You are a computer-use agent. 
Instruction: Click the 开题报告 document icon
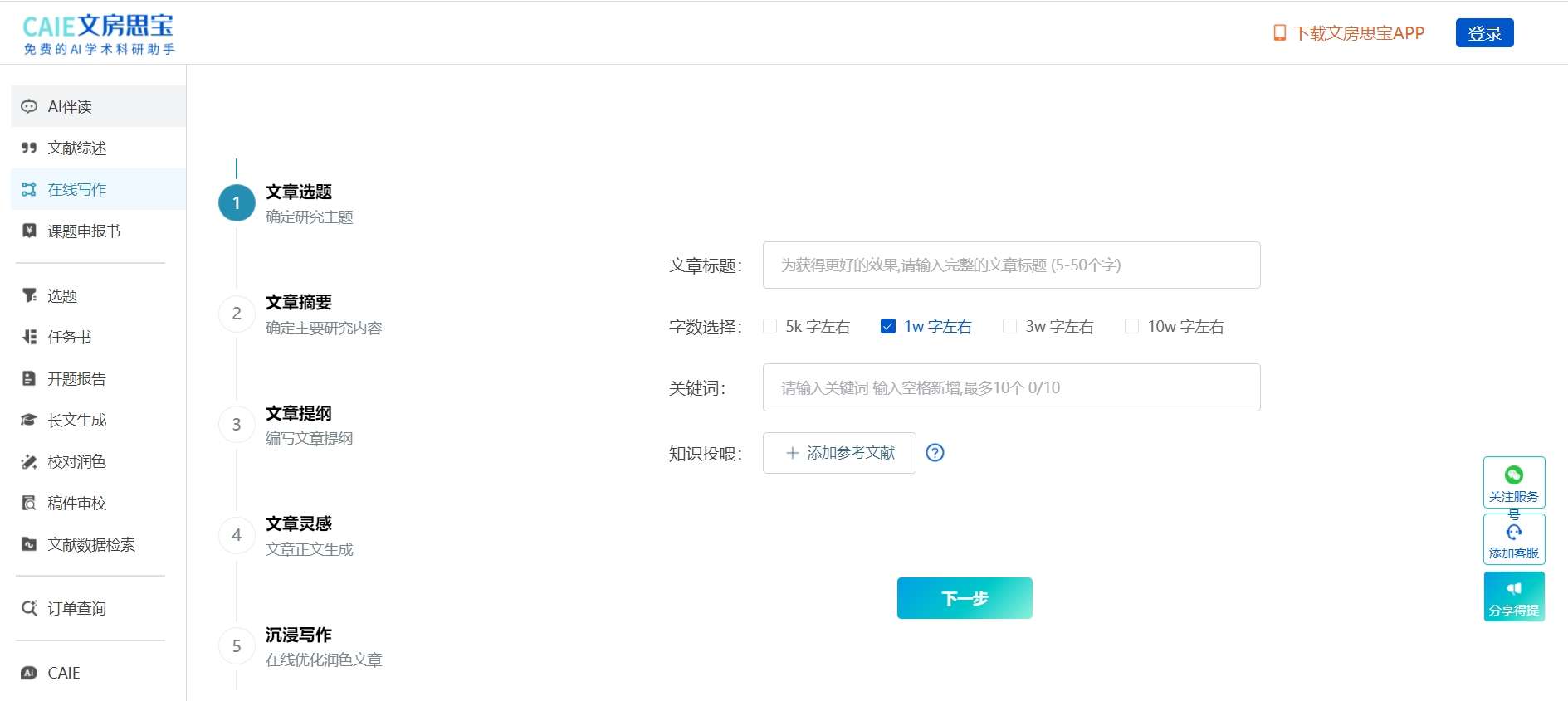point(29,379)
